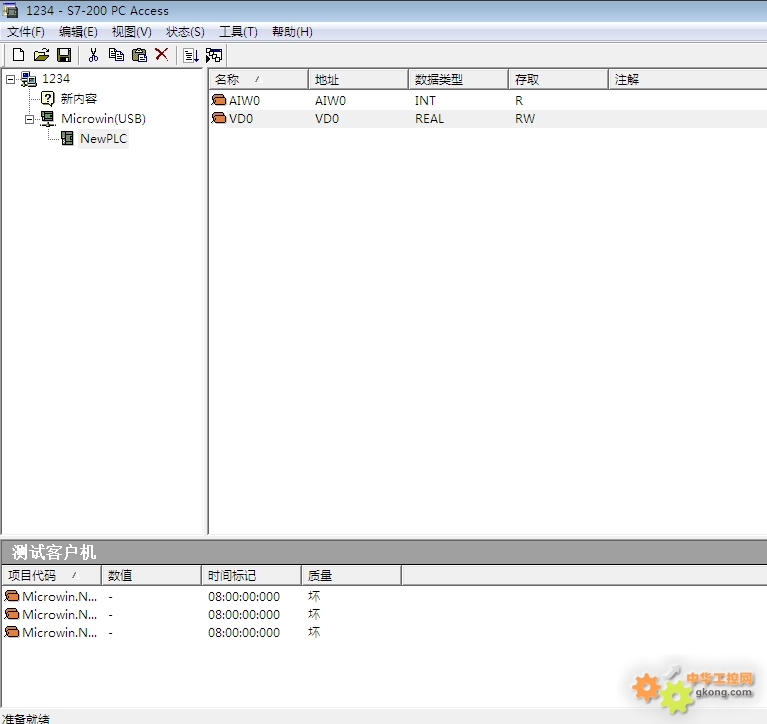Open the 视图(V) menu
This screenshot has width=767, height=724.
click(x=132, y=32)
